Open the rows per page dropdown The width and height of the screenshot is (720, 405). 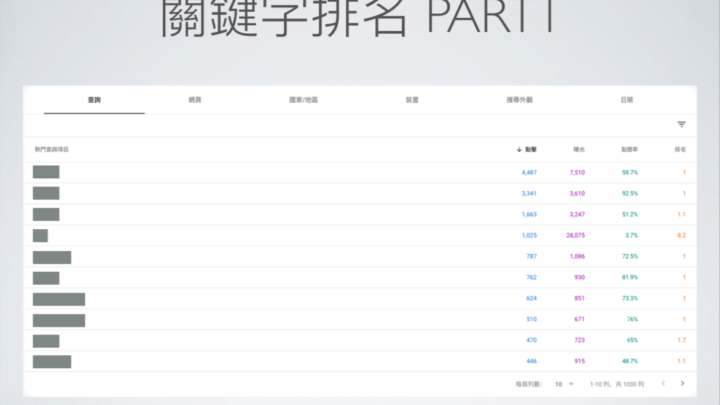[x=564, y=383]
